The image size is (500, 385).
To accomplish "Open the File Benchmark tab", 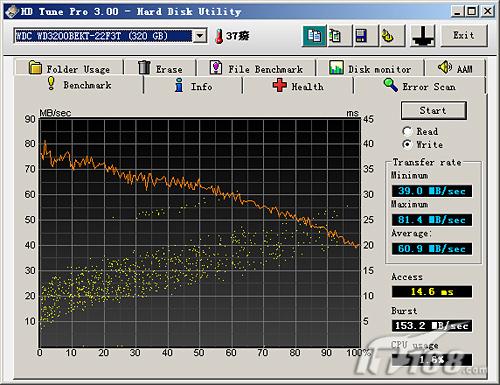I will tap(256, 68).
